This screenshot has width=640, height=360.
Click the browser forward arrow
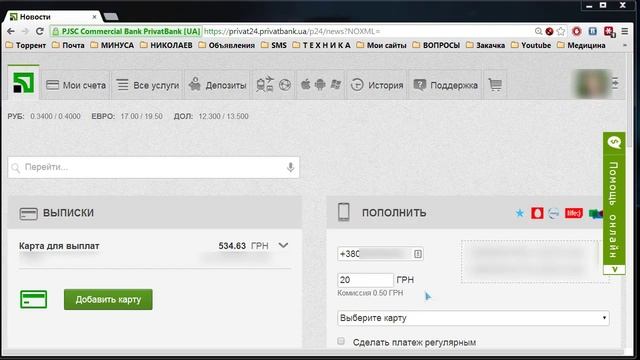click(25, 31)
